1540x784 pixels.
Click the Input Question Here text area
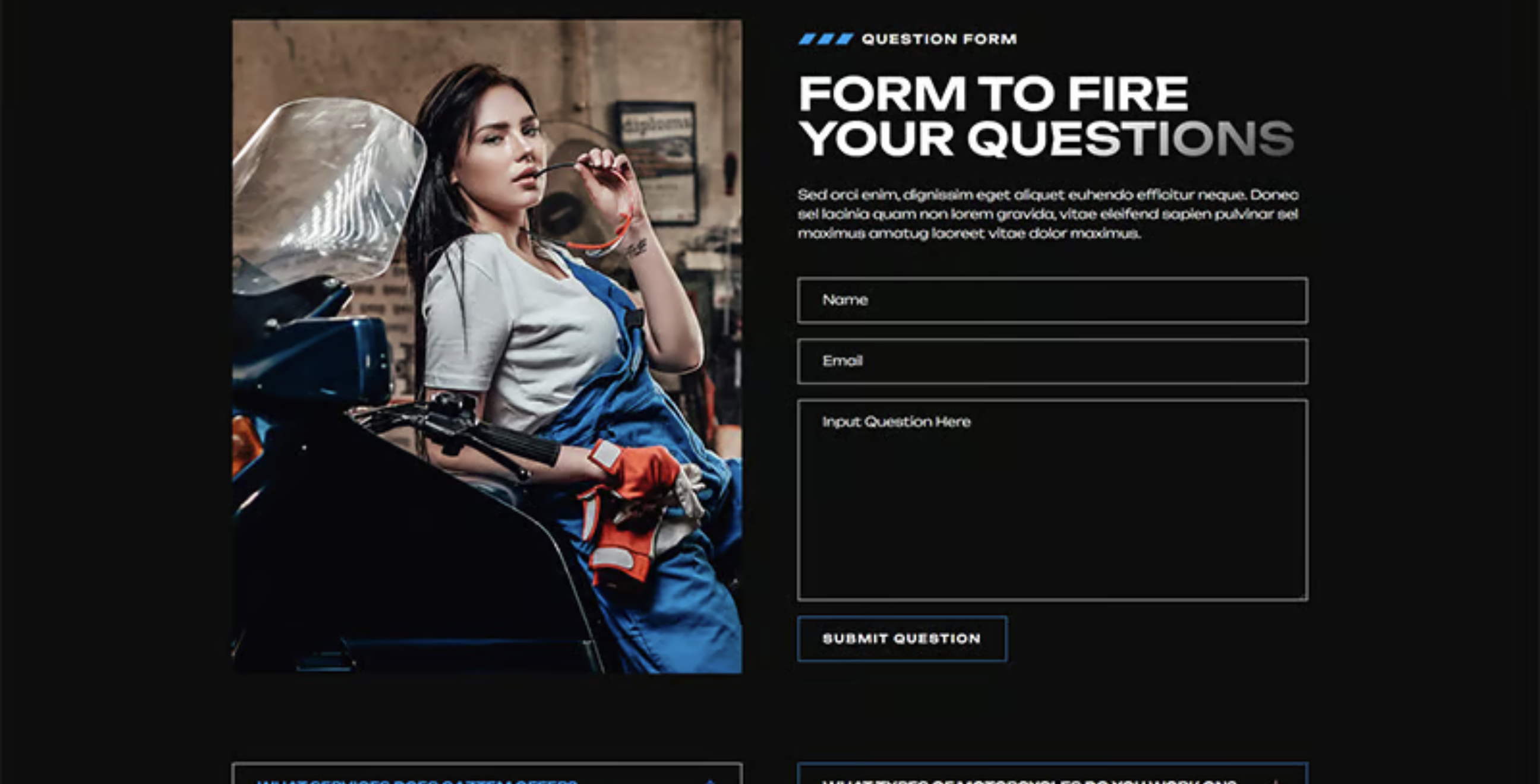pos(1052,500)
